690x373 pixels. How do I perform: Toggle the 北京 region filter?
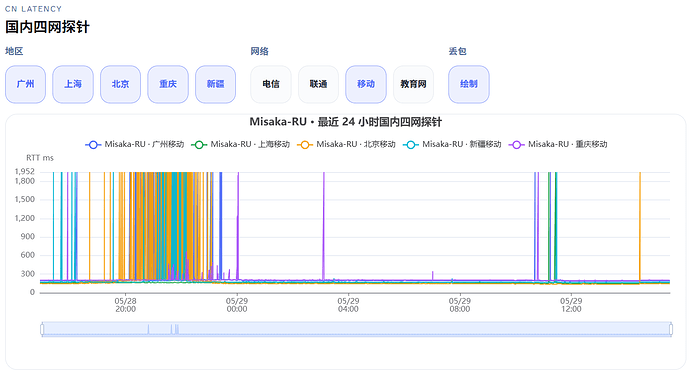click(121, 84)
